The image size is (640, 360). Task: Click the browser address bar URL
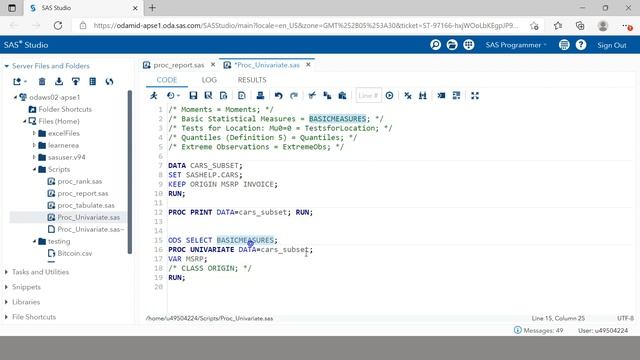click(x=305, y=25)
